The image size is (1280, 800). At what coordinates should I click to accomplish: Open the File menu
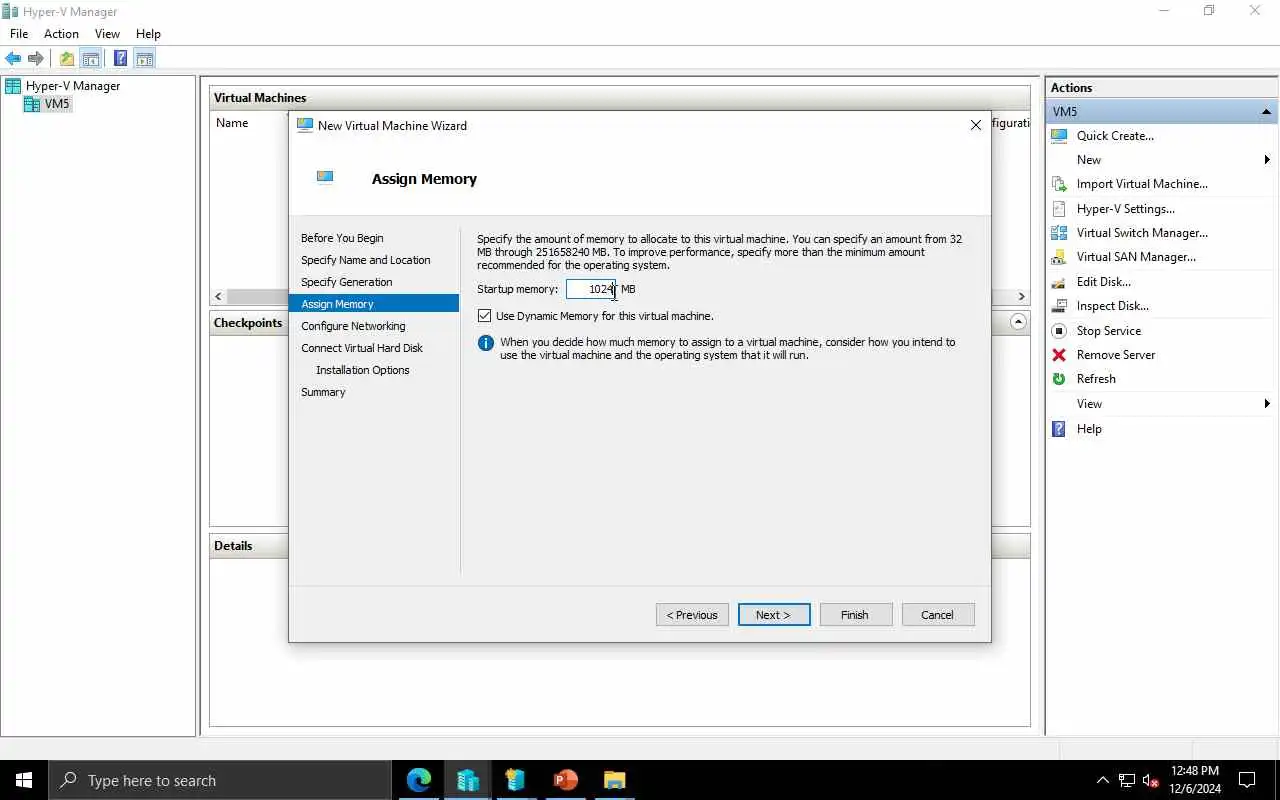[19, 34]
